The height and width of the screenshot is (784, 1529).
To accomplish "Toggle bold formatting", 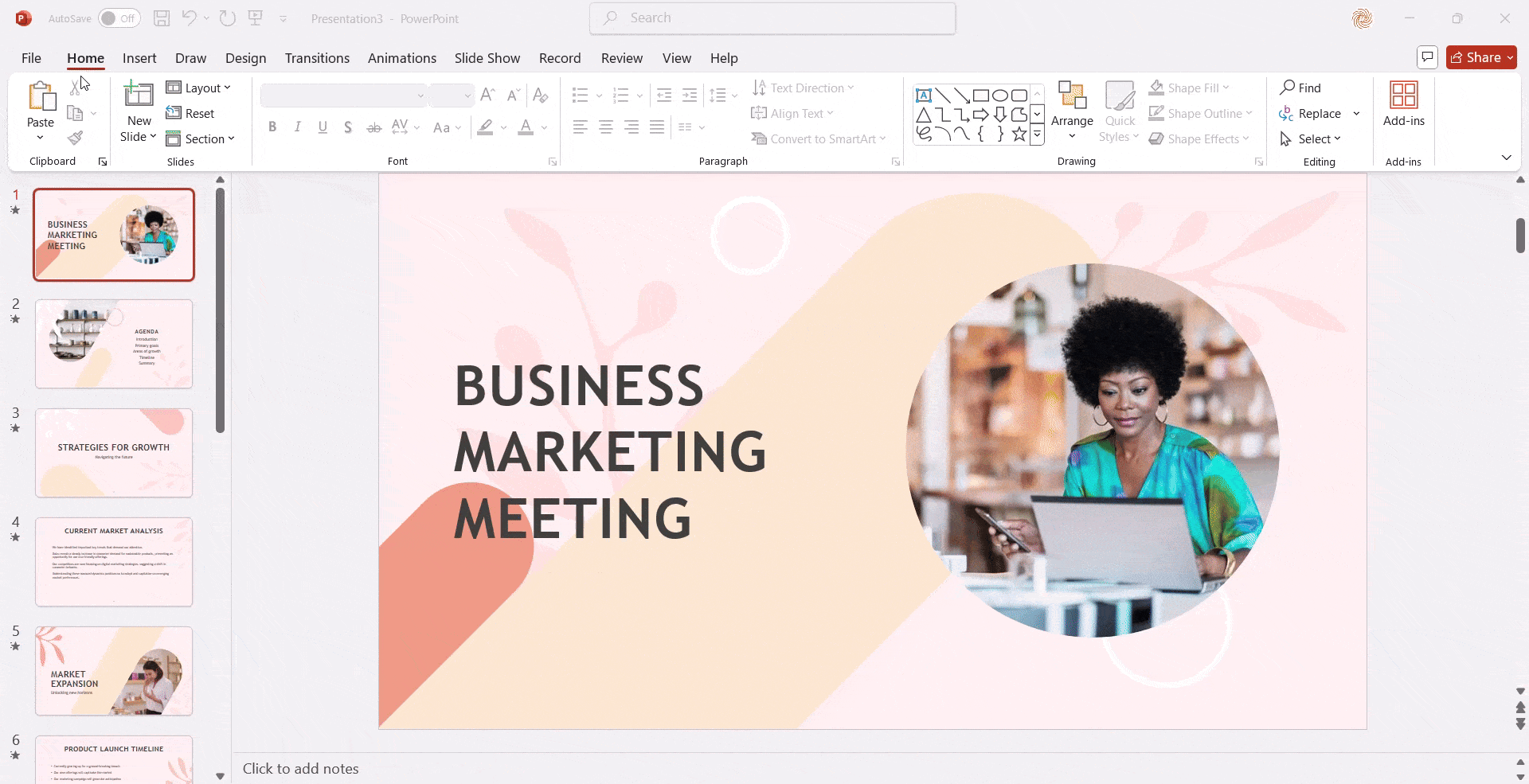I will (272, 127).
